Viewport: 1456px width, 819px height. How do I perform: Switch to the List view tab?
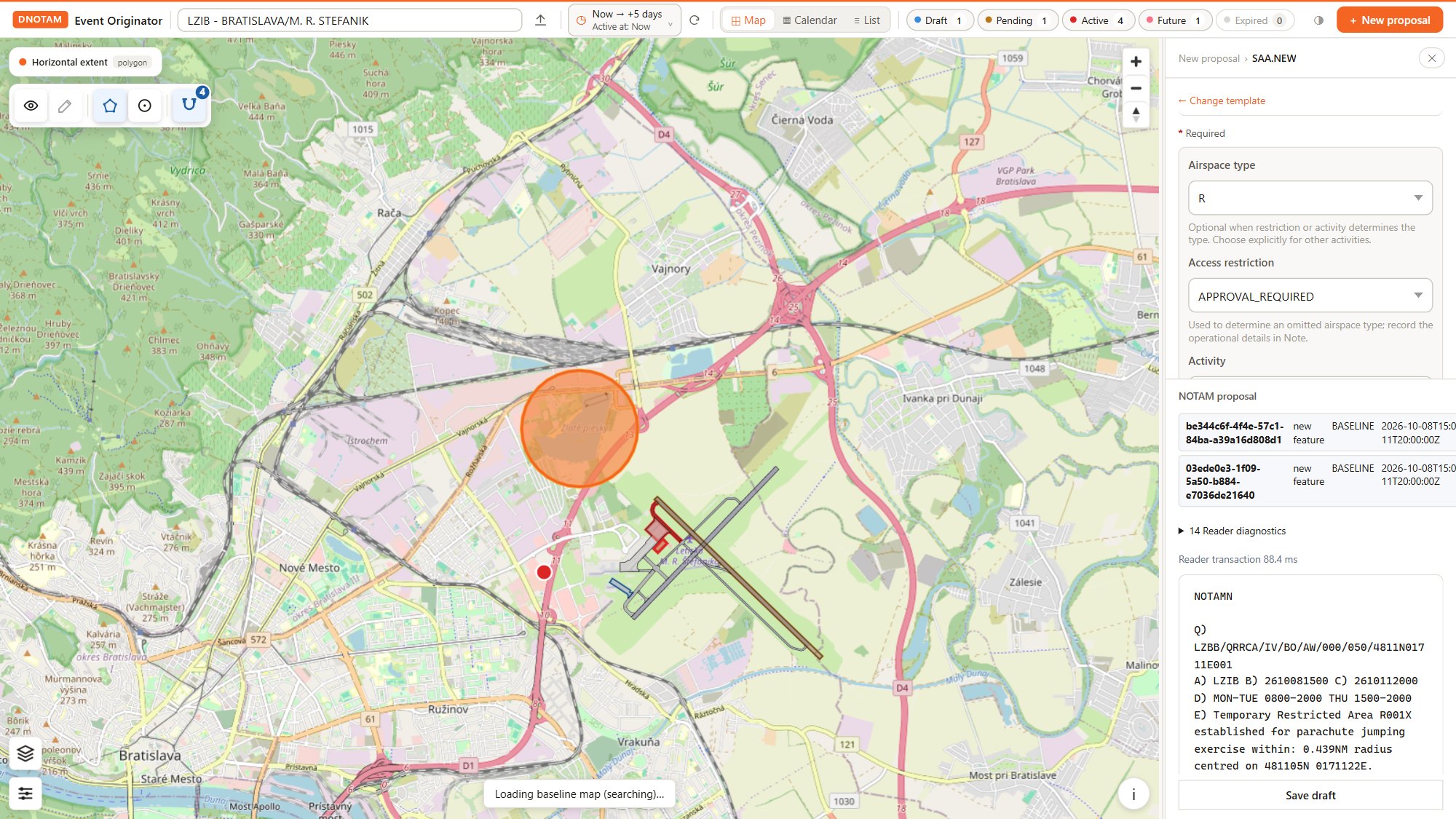866,20
